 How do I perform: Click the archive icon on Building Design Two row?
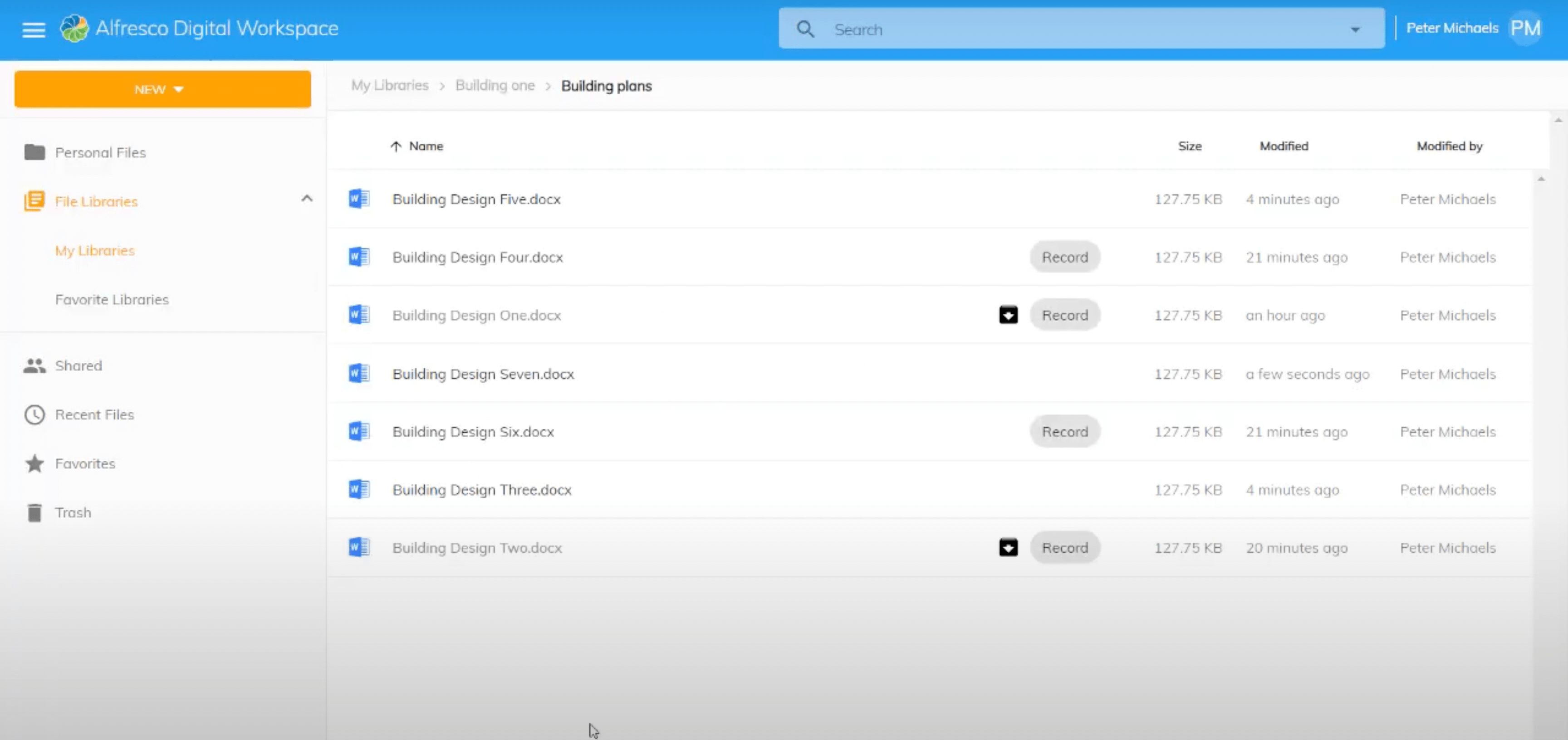coord(1008,547)
